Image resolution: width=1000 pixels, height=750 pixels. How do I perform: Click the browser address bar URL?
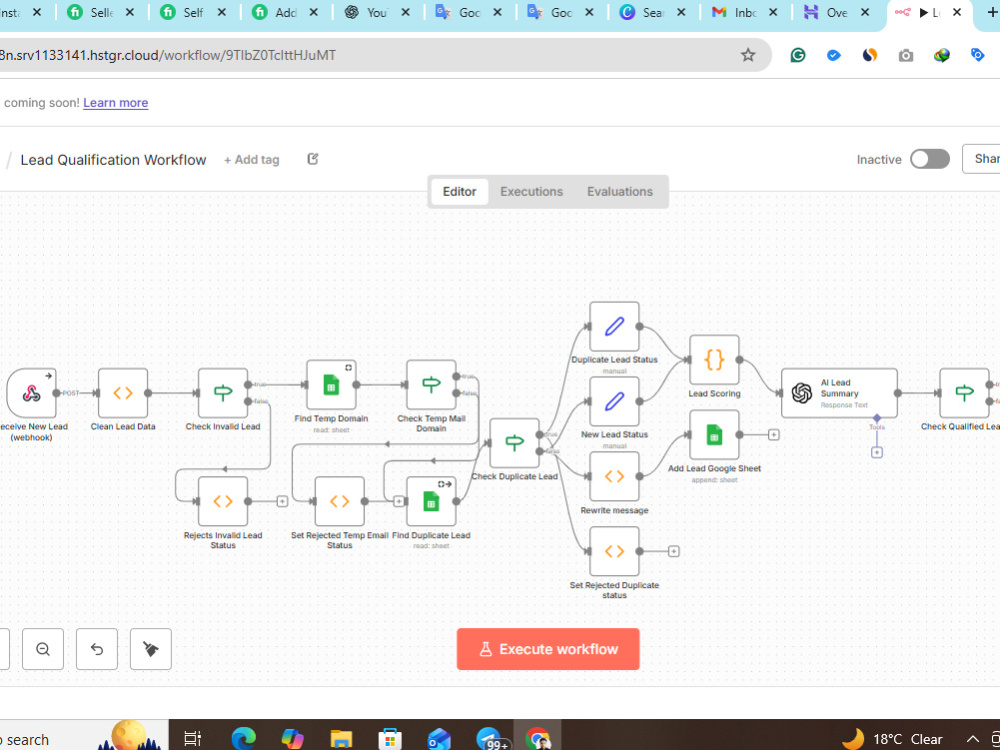coord(168,55)
